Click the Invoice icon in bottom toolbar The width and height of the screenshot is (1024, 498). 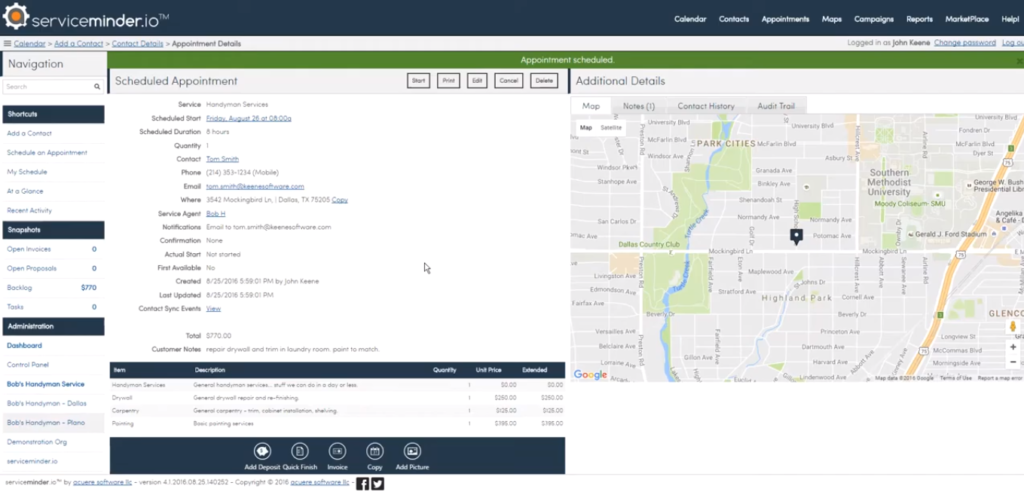pyautogui.click(x=337, y=451)
